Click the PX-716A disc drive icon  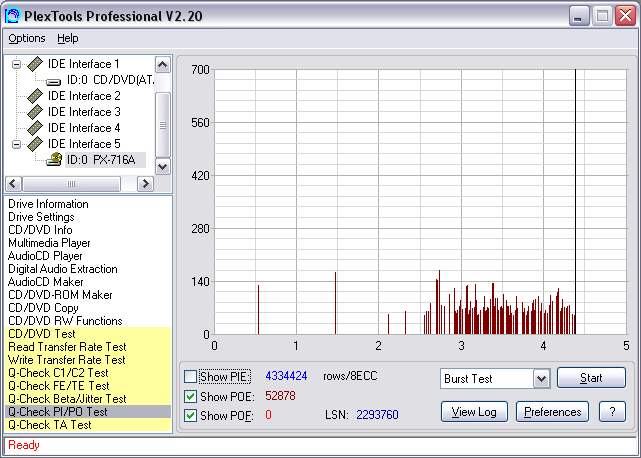tap(54, 159)
